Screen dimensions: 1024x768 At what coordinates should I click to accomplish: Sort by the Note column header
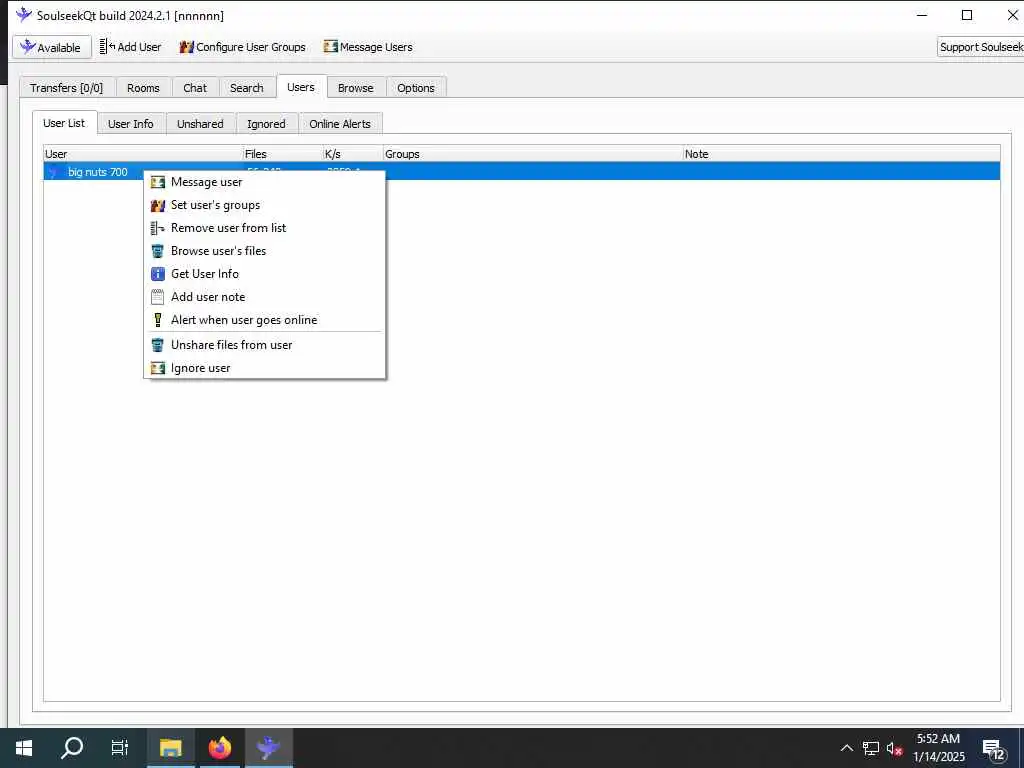click(841, 154)
